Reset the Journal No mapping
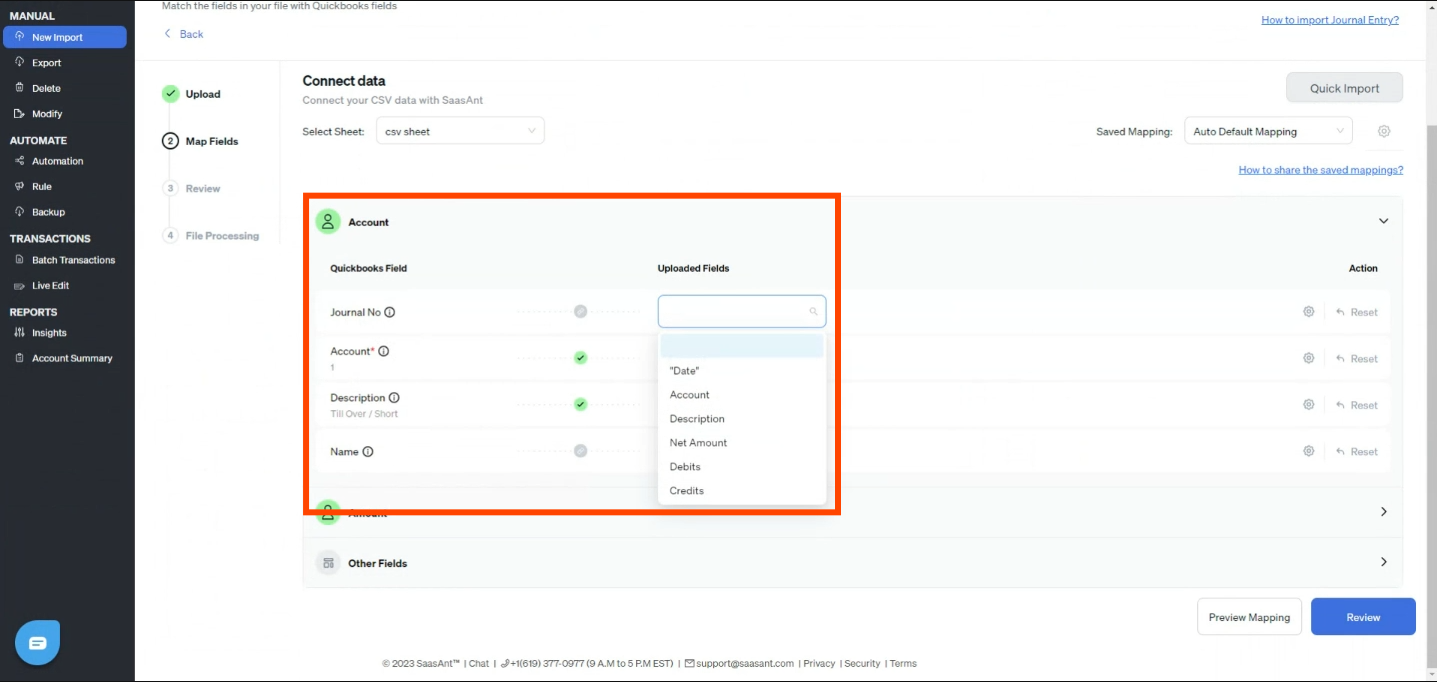This screenshot has width=1437, height=682. (1357, 312)
